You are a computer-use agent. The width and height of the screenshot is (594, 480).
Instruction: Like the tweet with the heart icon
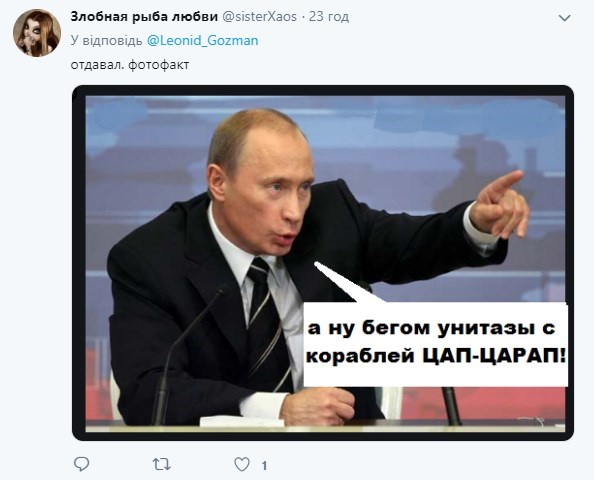[242, 464]
